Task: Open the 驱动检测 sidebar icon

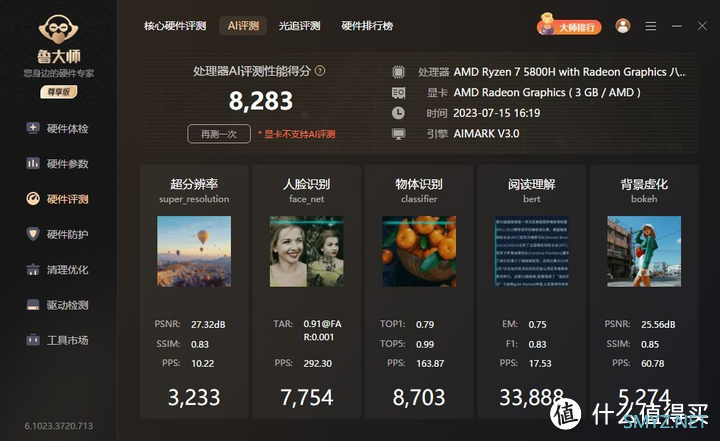Action: pyautogui.click(x=33, y=305)
